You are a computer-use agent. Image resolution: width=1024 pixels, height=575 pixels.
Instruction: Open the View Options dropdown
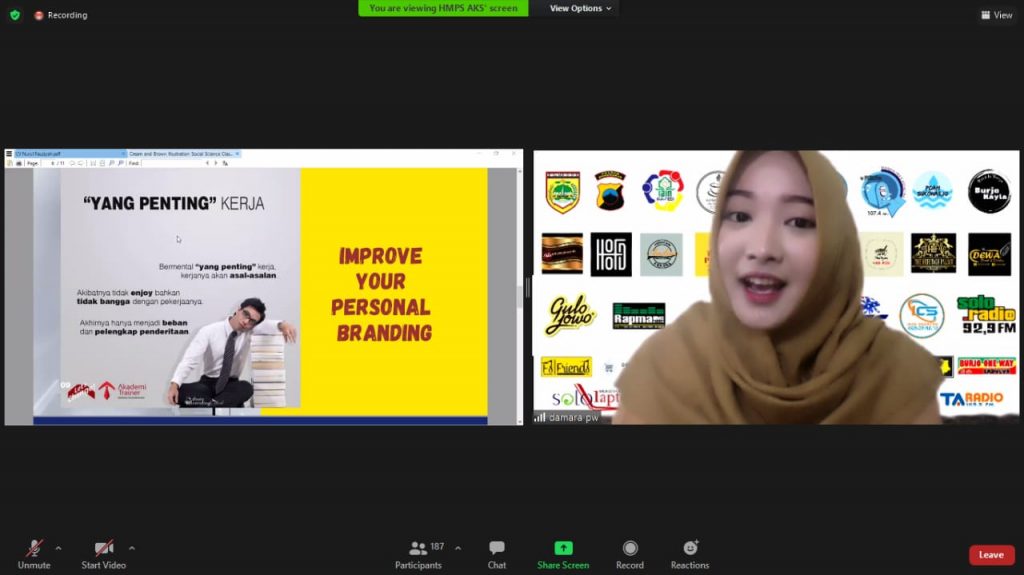coord(580,8)
